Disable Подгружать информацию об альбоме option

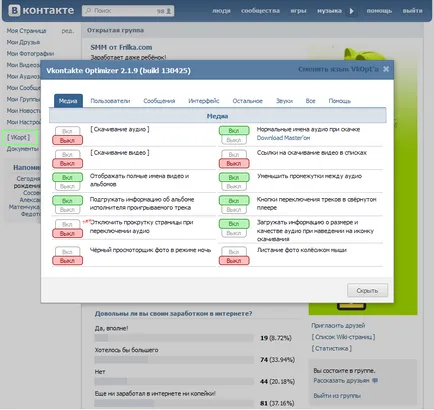pyautogui.click(x=67, y=209)
